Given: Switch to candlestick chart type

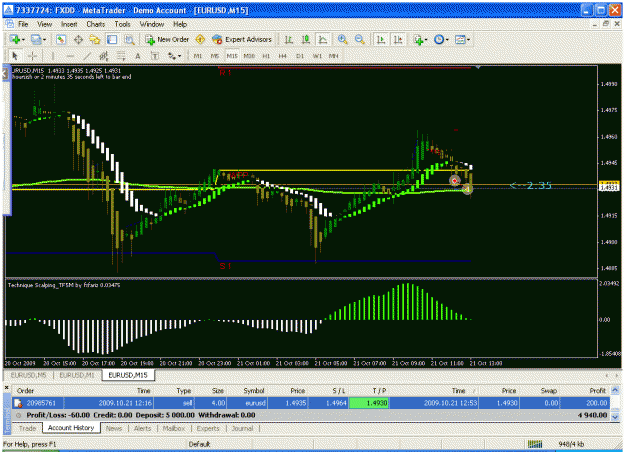Looking at the screenshot, I should (306, 39).
